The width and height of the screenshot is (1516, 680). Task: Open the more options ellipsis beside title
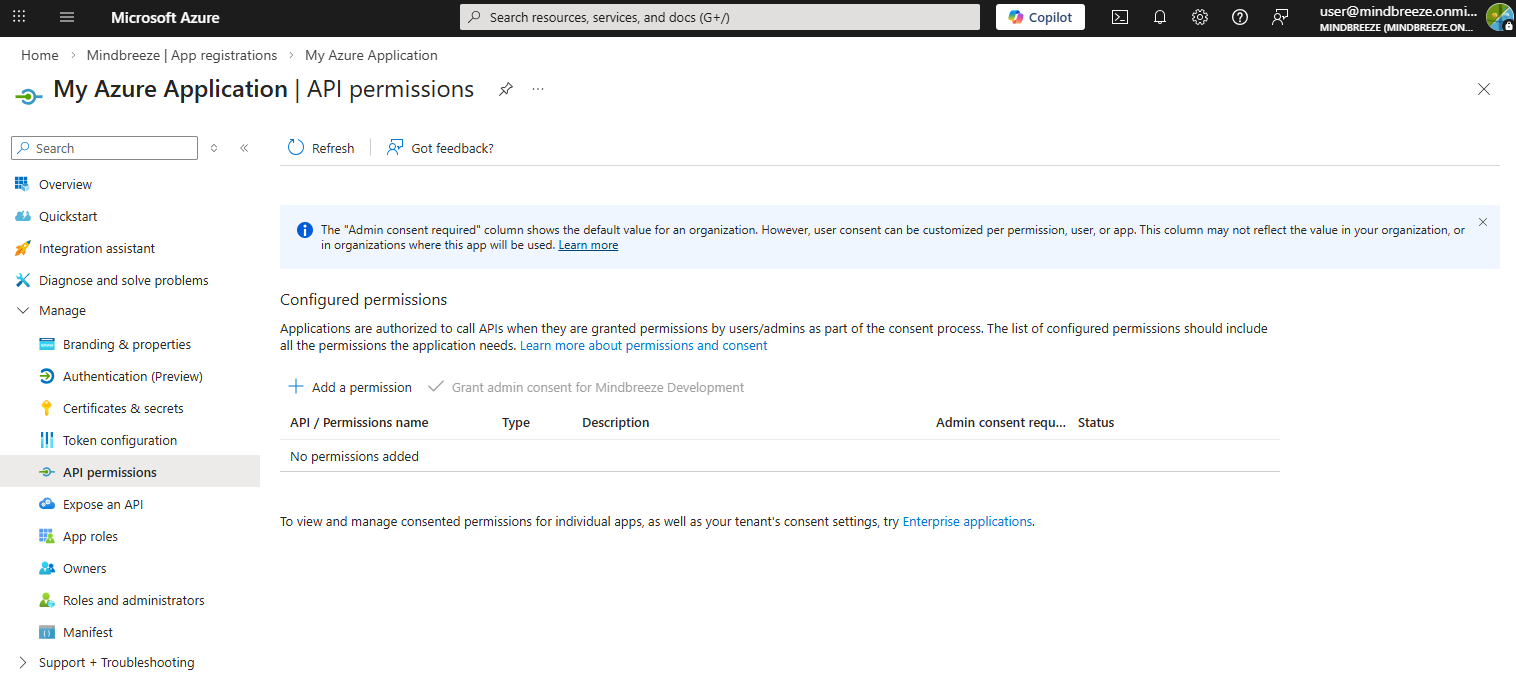538,89
